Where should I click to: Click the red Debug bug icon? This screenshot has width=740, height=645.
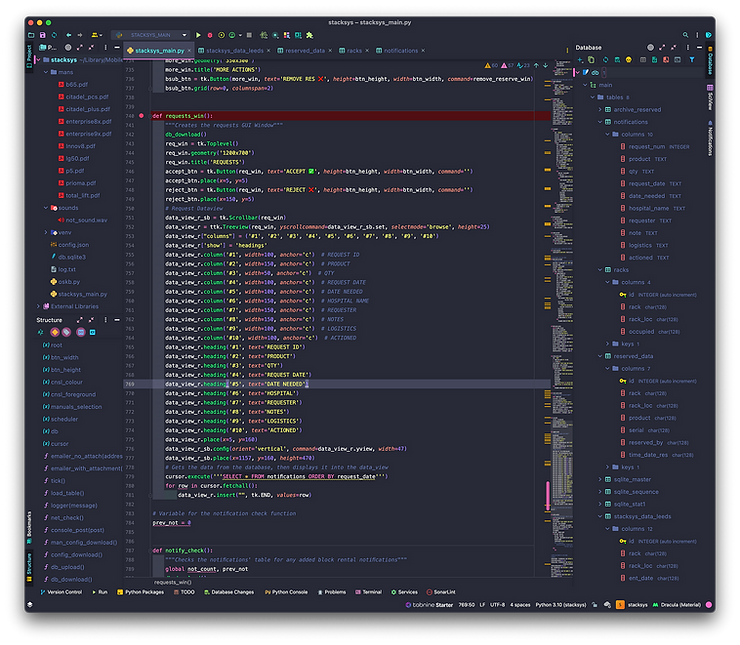pyautogui.click(x=210, y=35)
